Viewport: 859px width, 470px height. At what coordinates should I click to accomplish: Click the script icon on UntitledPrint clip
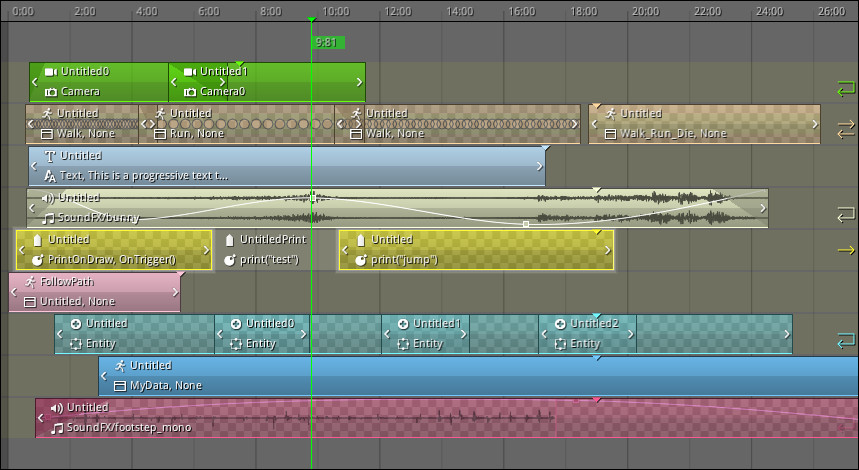pos(230,240)
